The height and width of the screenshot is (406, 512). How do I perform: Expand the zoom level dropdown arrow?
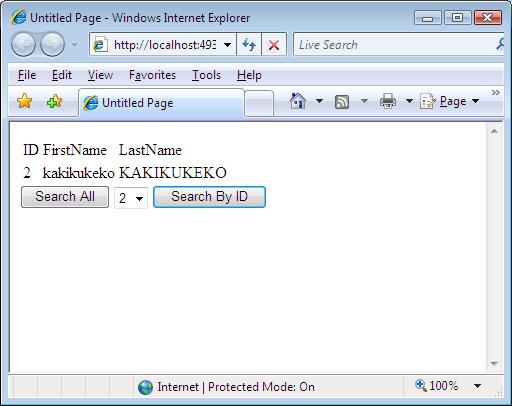(477, 386)
